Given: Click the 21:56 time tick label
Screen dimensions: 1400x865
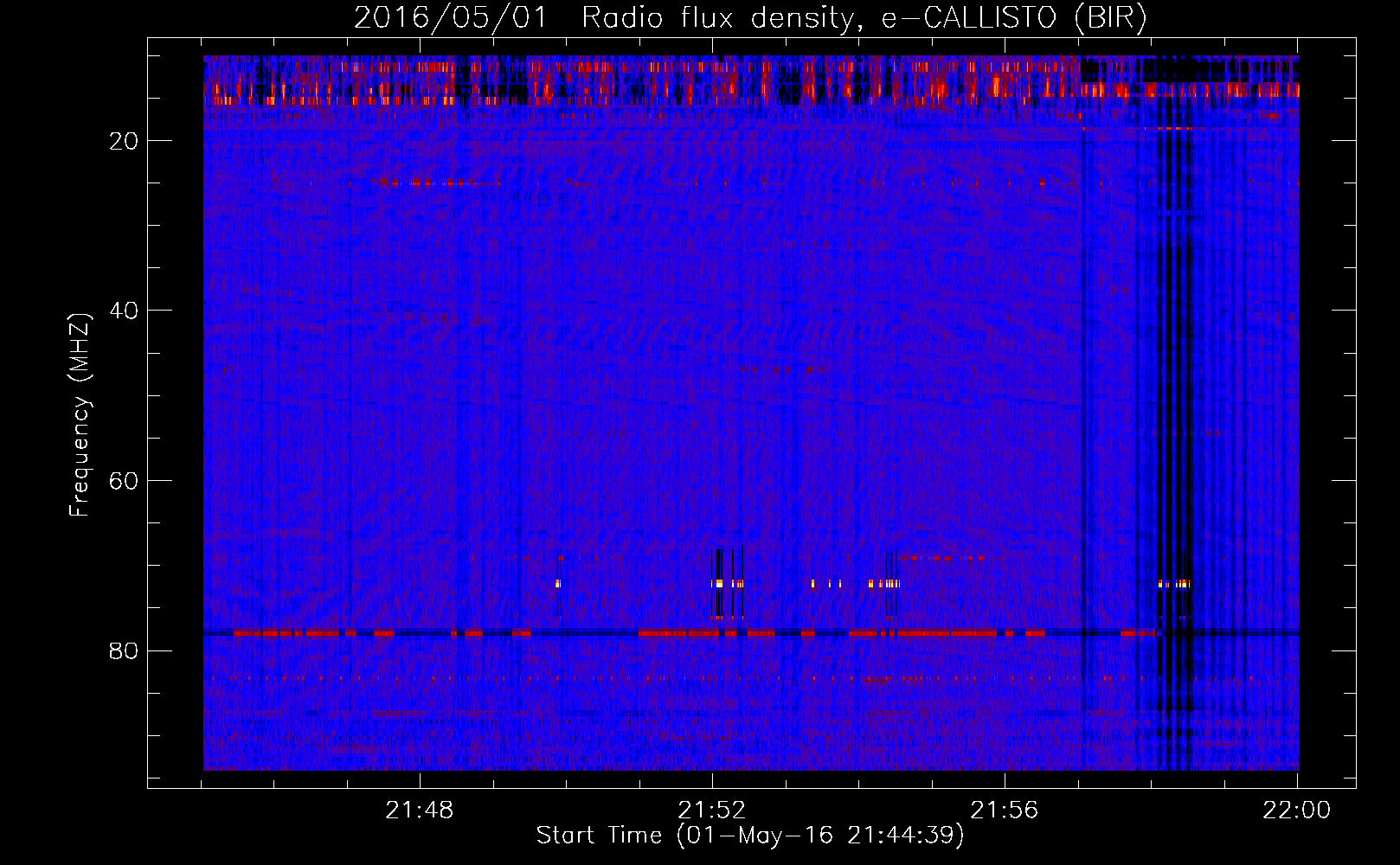Looking at the screenshot, I should point(1005,811).
